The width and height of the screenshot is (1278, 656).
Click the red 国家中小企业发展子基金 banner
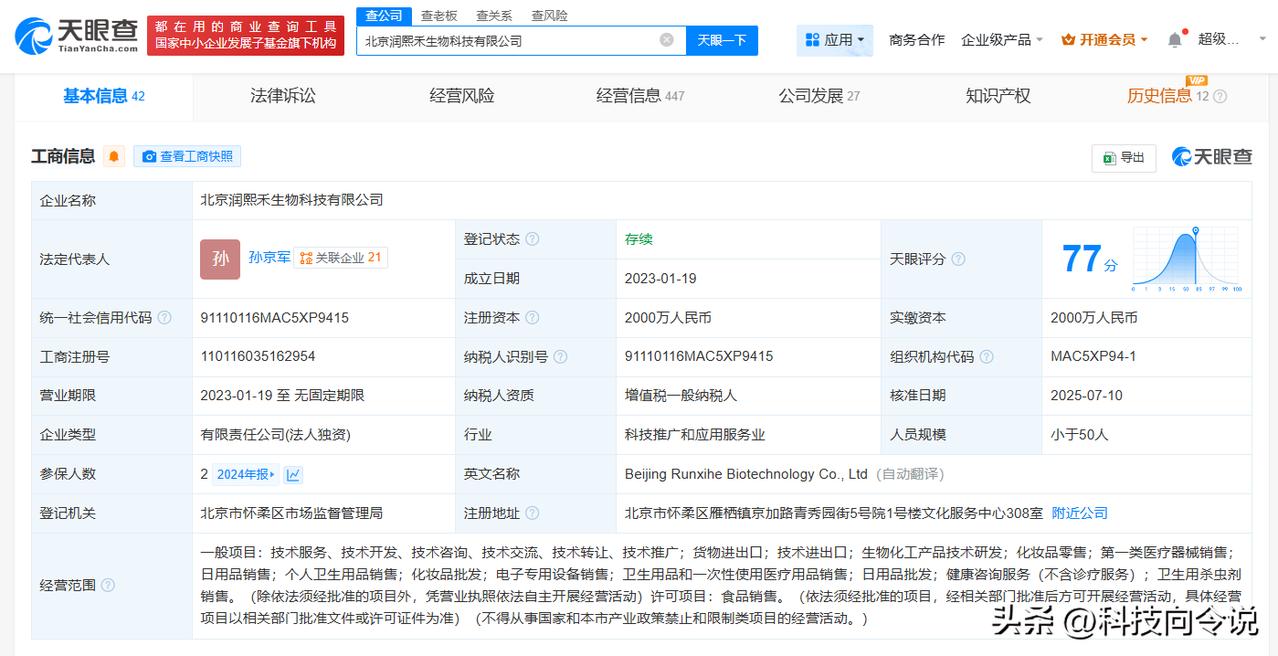click(x=247, y=36)
